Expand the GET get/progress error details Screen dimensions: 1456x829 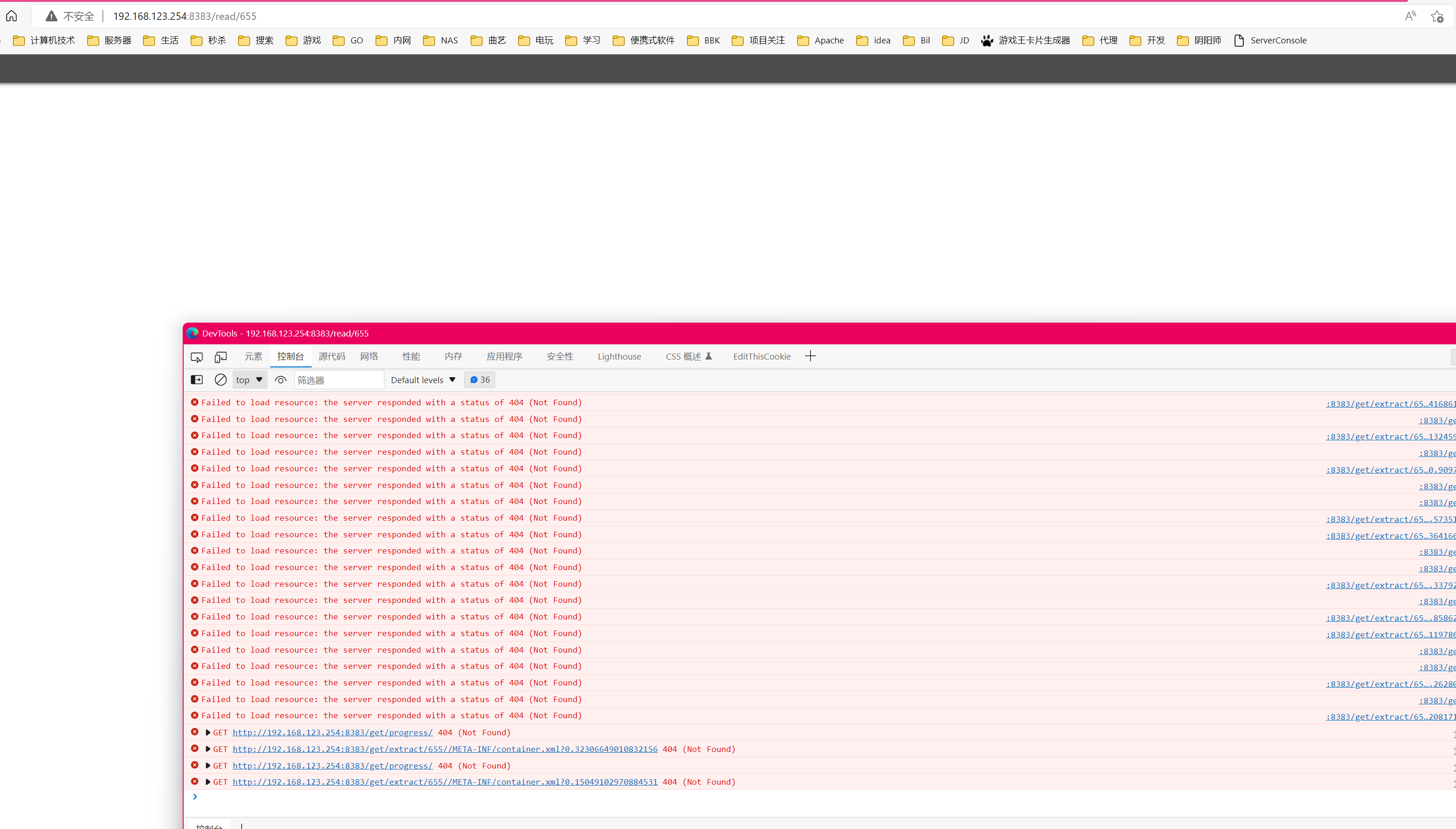point(207,732)
